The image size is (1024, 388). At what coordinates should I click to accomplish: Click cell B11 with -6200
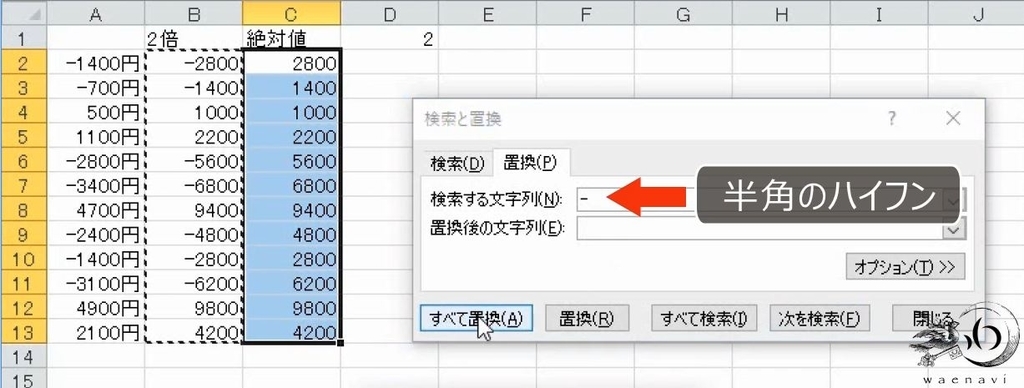click(x=193, y=284)
